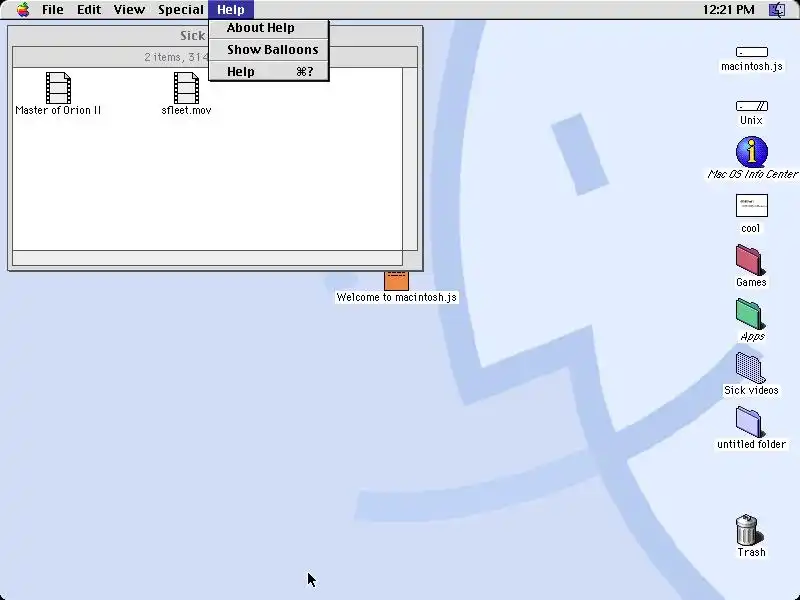Open the Apple menu in the menu bar

pyautogui.click(x=23, y=9)
